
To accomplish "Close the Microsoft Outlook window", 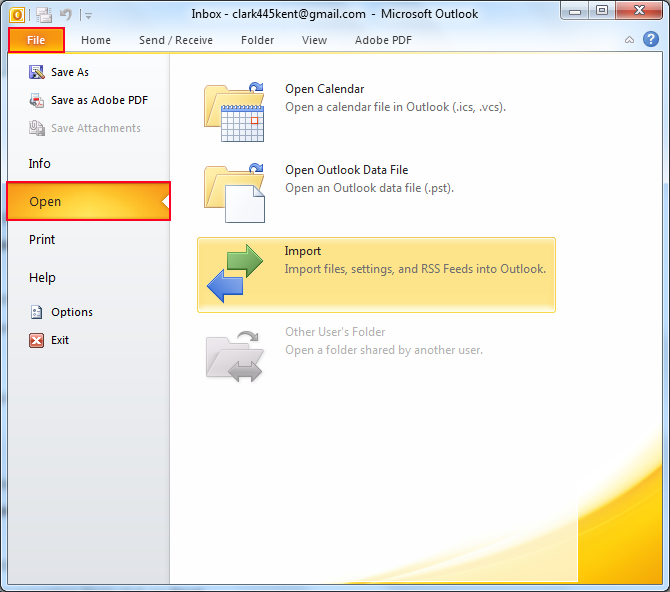I will click(x=639, y=10).
